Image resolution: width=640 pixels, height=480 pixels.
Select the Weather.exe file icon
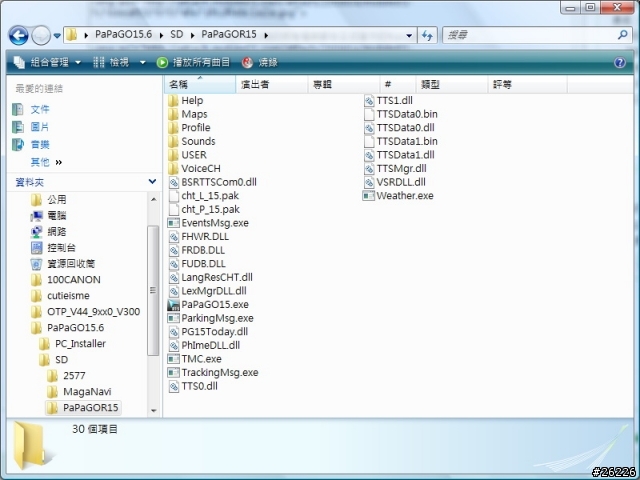[x=369, y=196]
